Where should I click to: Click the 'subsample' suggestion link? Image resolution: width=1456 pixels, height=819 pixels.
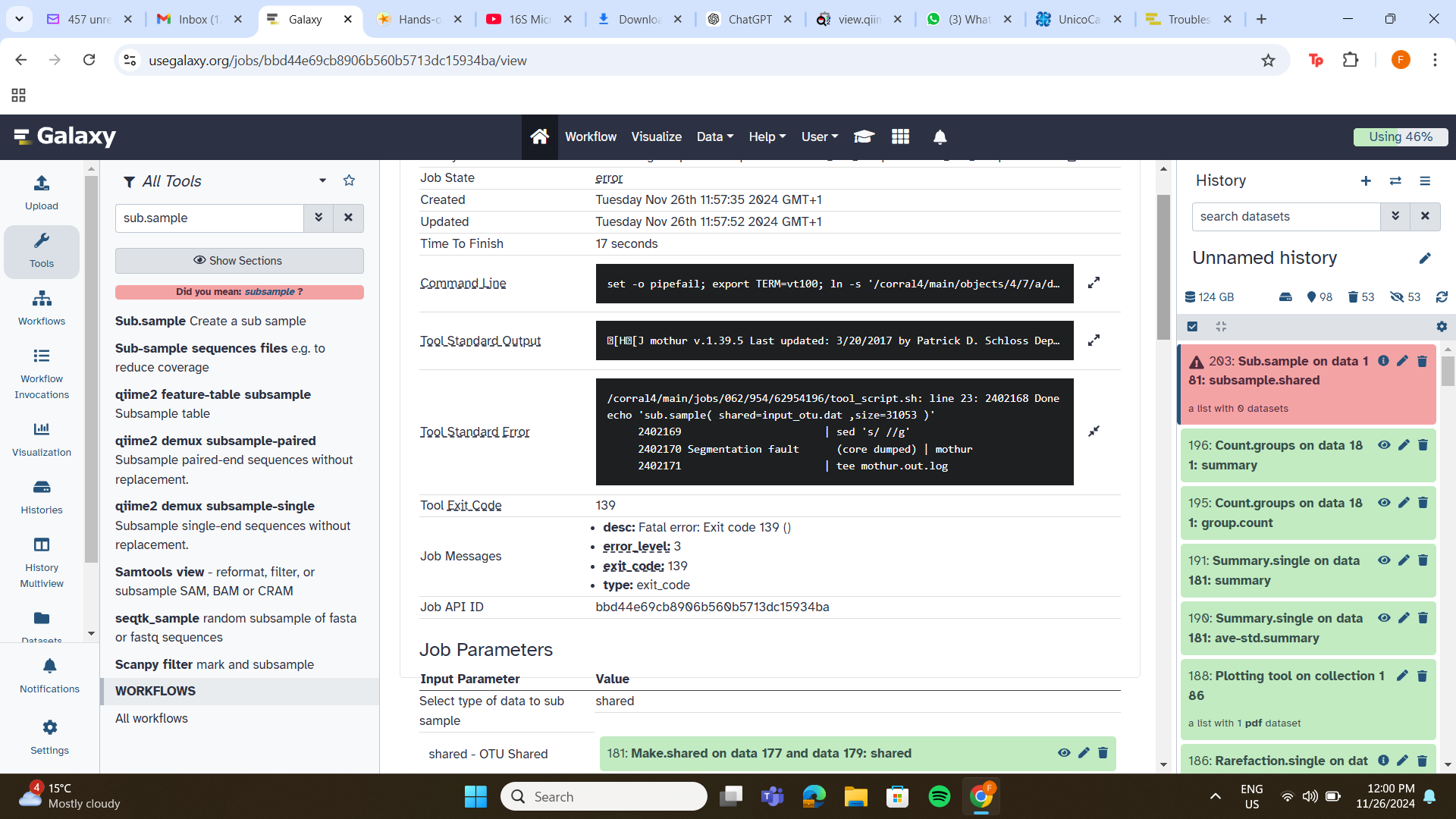(269, 292)
